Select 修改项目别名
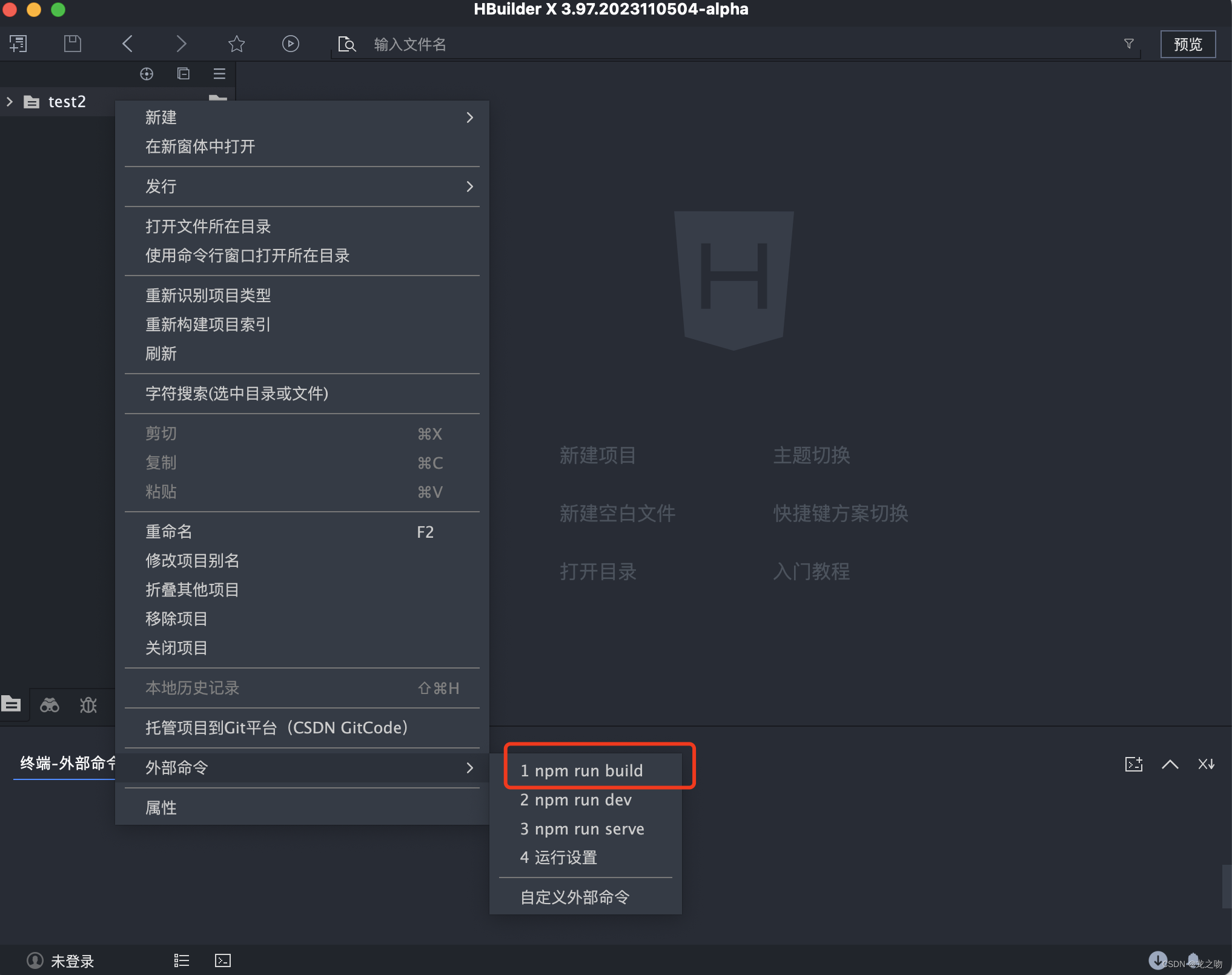Image resolution: width=1232 pixels, height=975 pixels. [x=302, y=561]
